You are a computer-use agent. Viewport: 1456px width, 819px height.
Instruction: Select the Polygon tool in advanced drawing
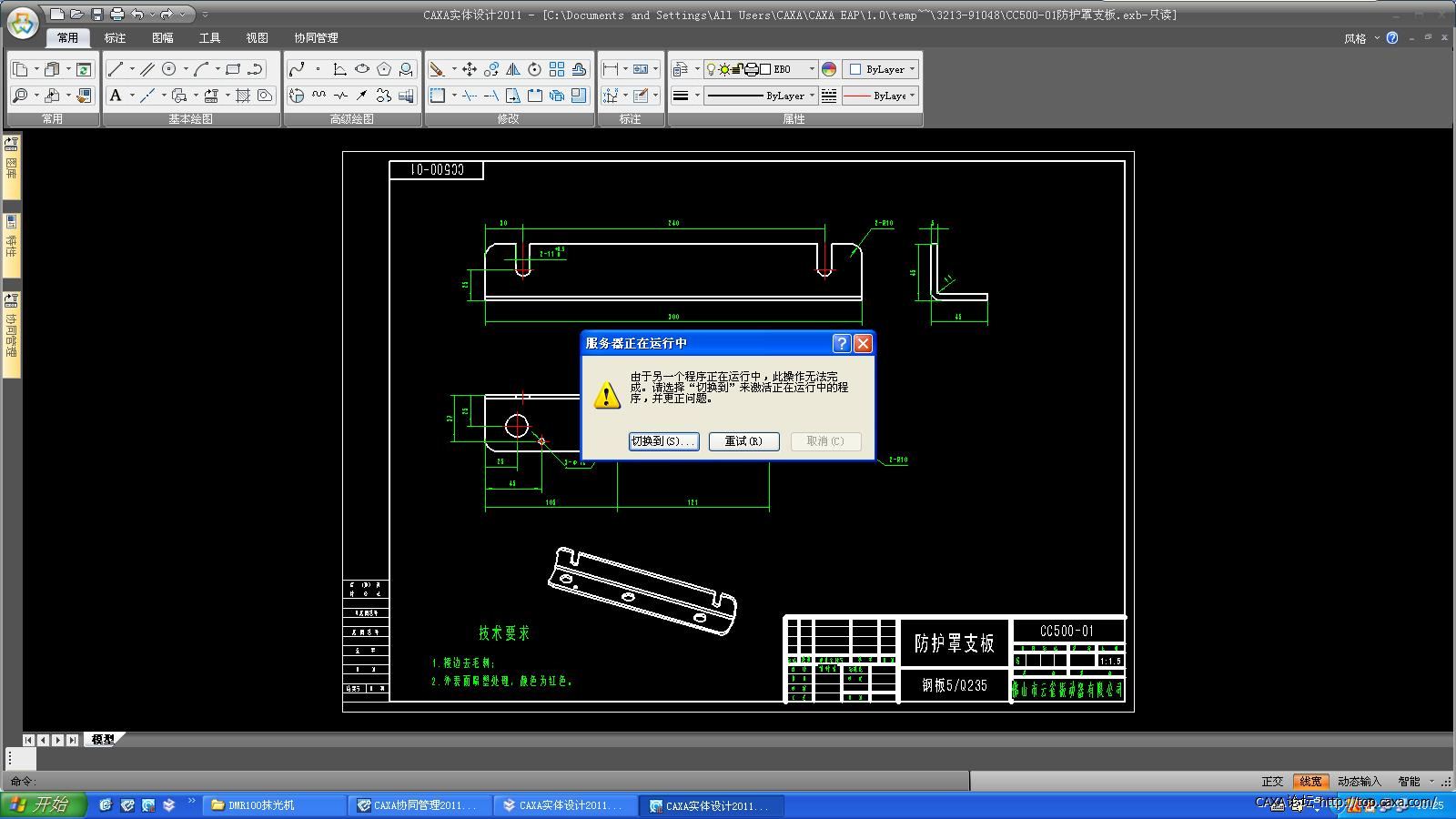(x=384, y=69)
